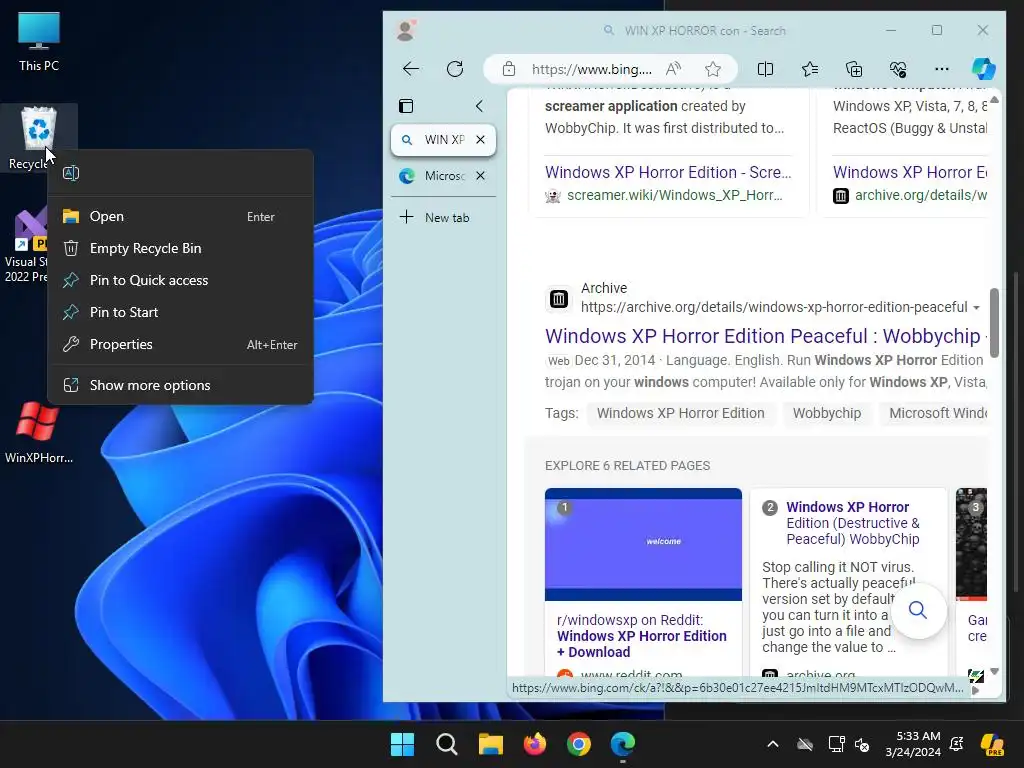Open the Windows Start menu
1024x768 pixels.
[x=402, y=744]
